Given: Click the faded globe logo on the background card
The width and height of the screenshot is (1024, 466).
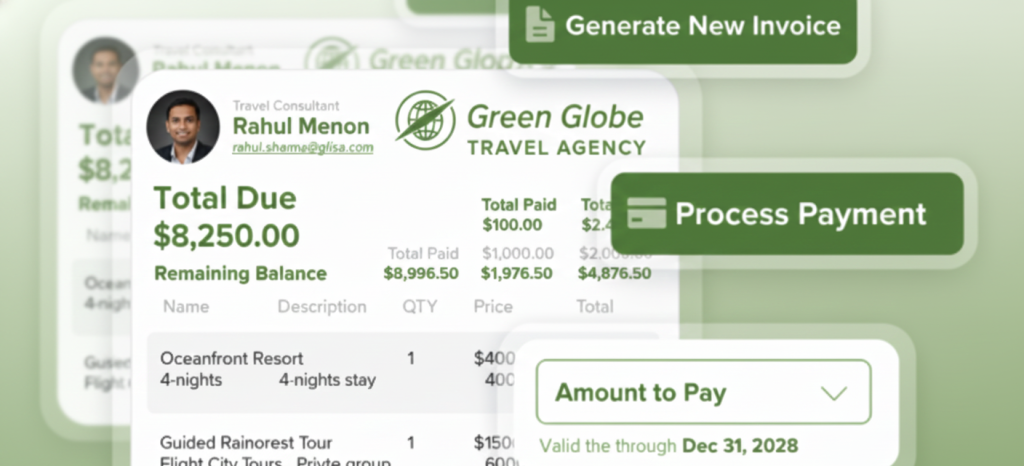Looking at the screenshot, I should pos(331,59).
